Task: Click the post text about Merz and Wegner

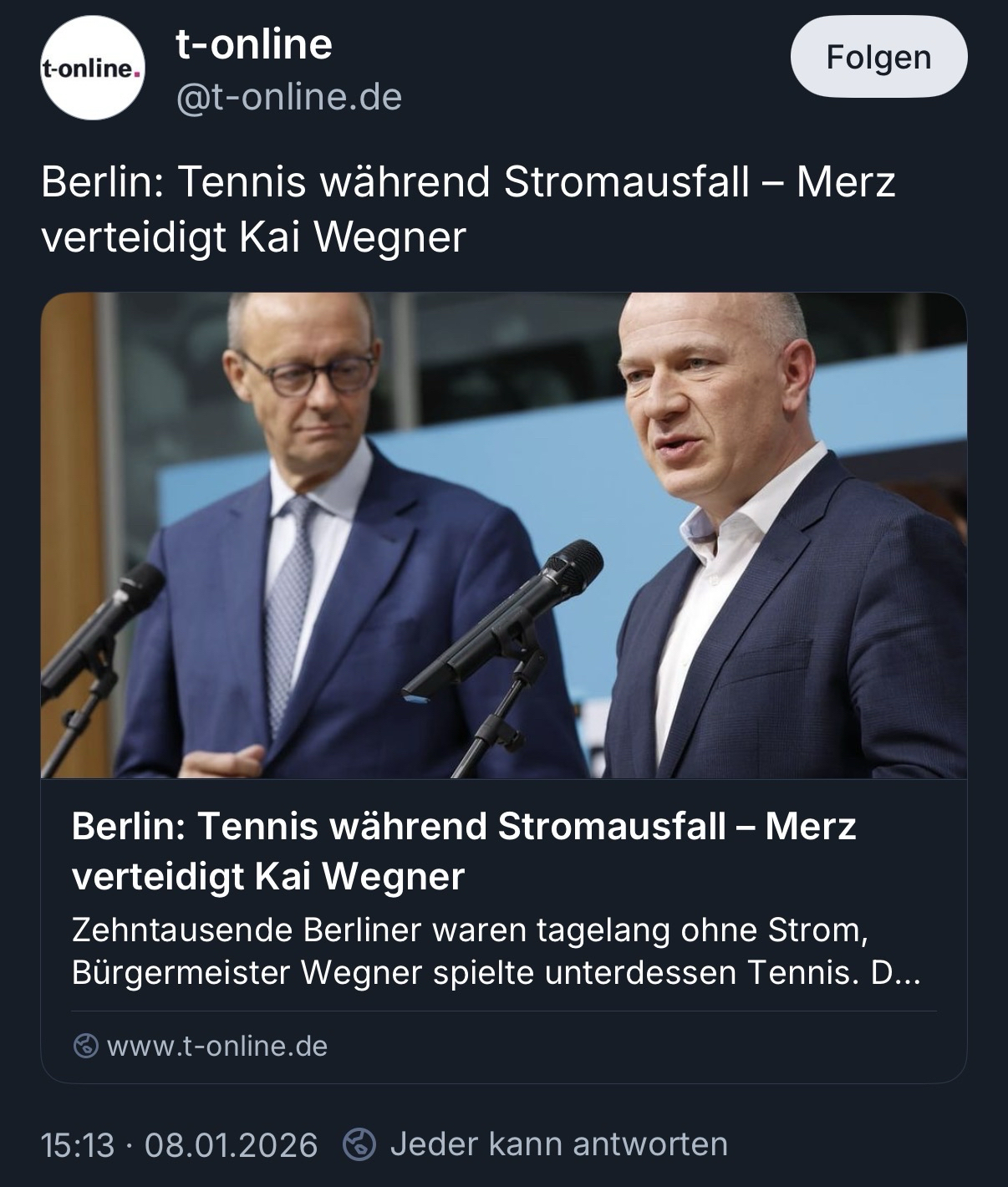Action: click(x=468, y=210)
